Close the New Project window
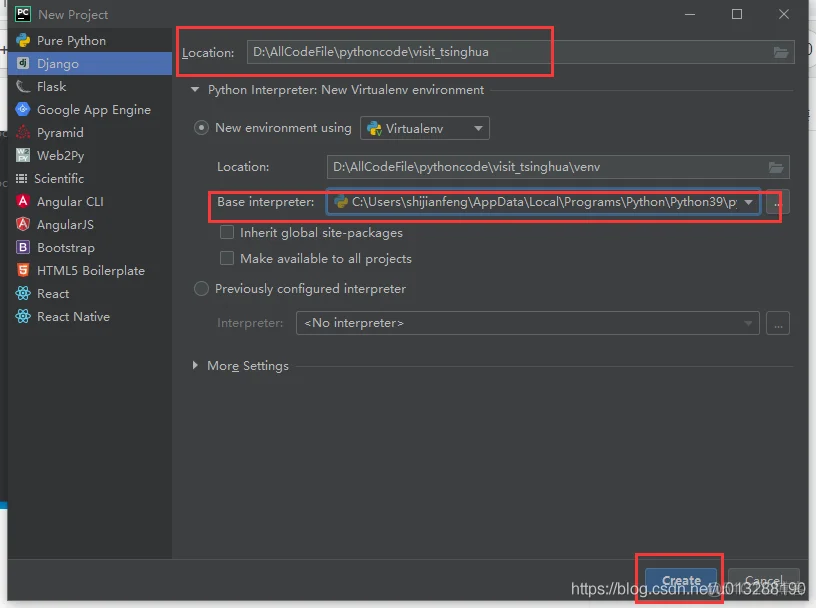816x608 pixels. (x=784, y=14)
